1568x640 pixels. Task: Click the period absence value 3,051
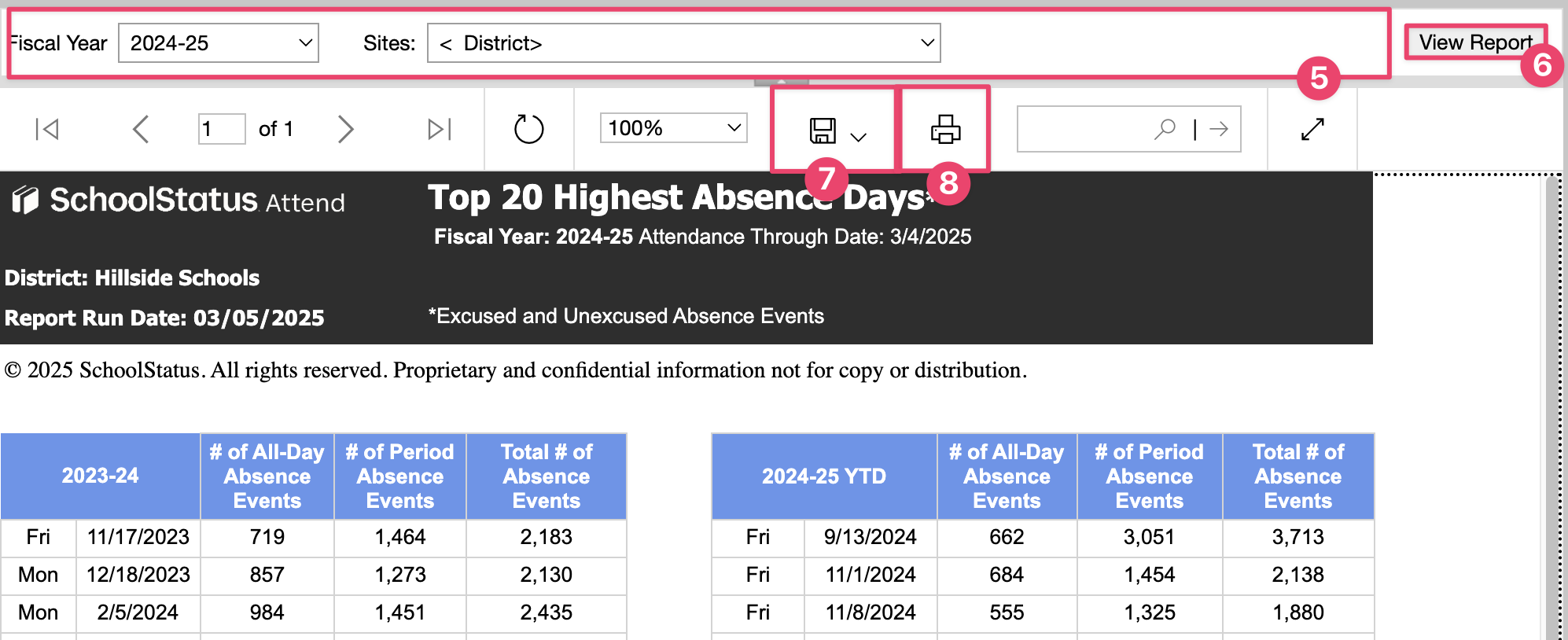1150,538
